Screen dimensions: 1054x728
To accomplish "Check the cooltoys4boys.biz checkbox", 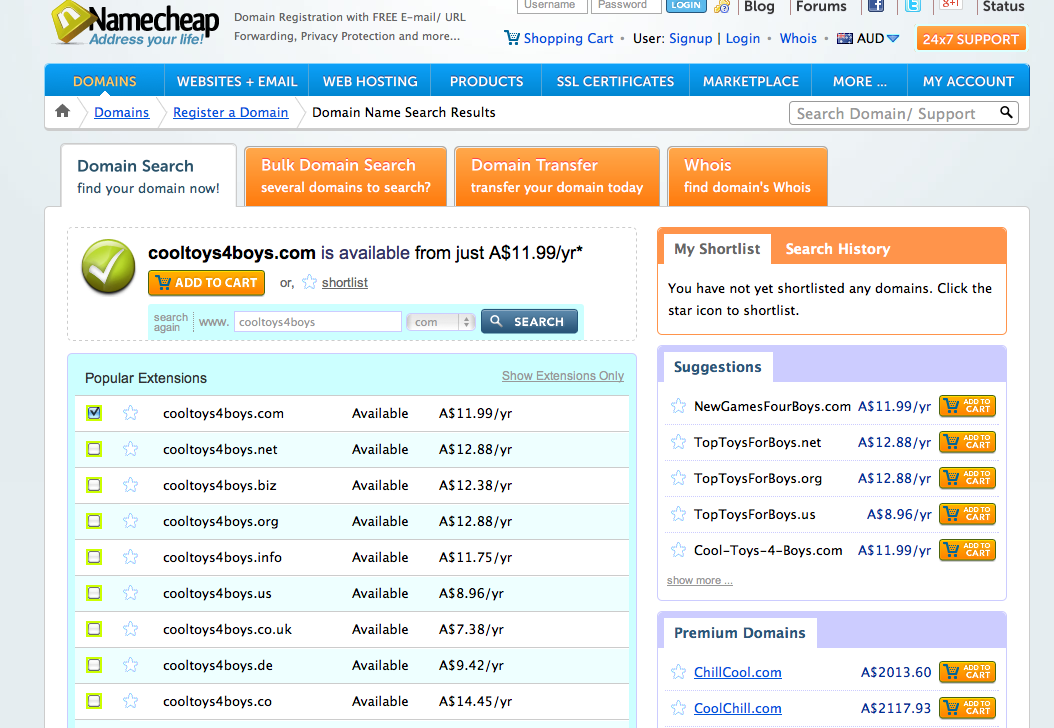I will pos(94,485).
